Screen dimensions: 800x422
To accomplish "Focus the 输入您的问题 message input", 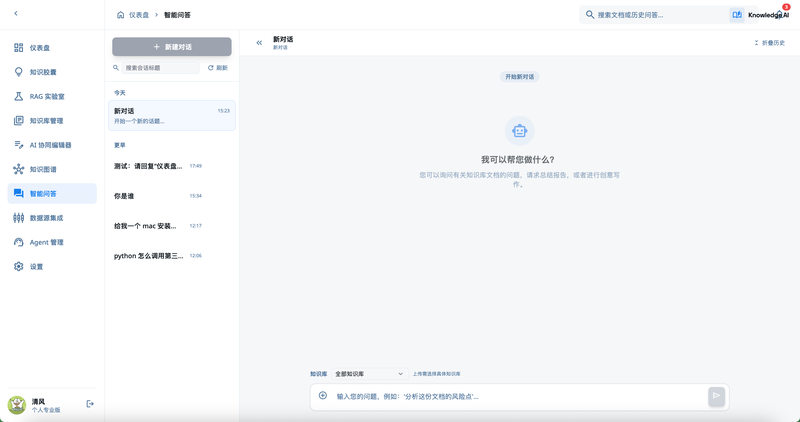I will pos(518,396).
